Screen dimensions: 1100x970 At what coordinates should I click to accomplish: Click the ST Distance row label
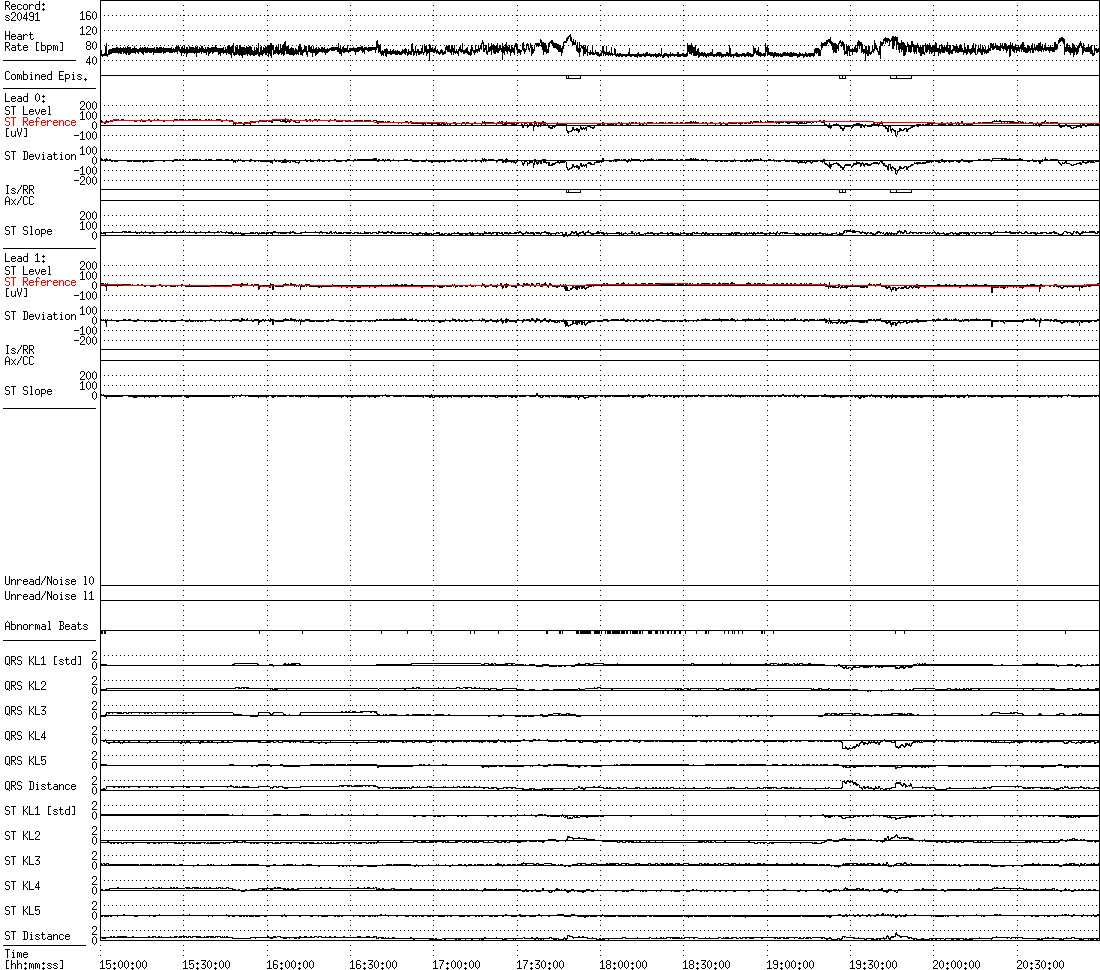coord(37,936)
